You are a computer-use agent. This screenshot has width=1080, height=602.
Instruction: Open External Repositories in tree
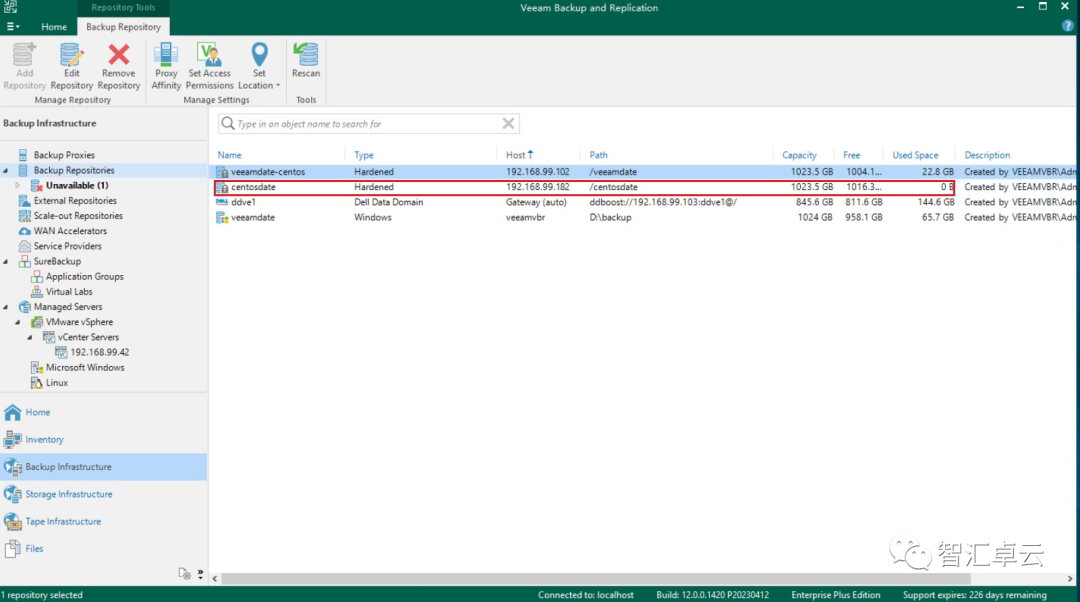click(x=75, y=200)
